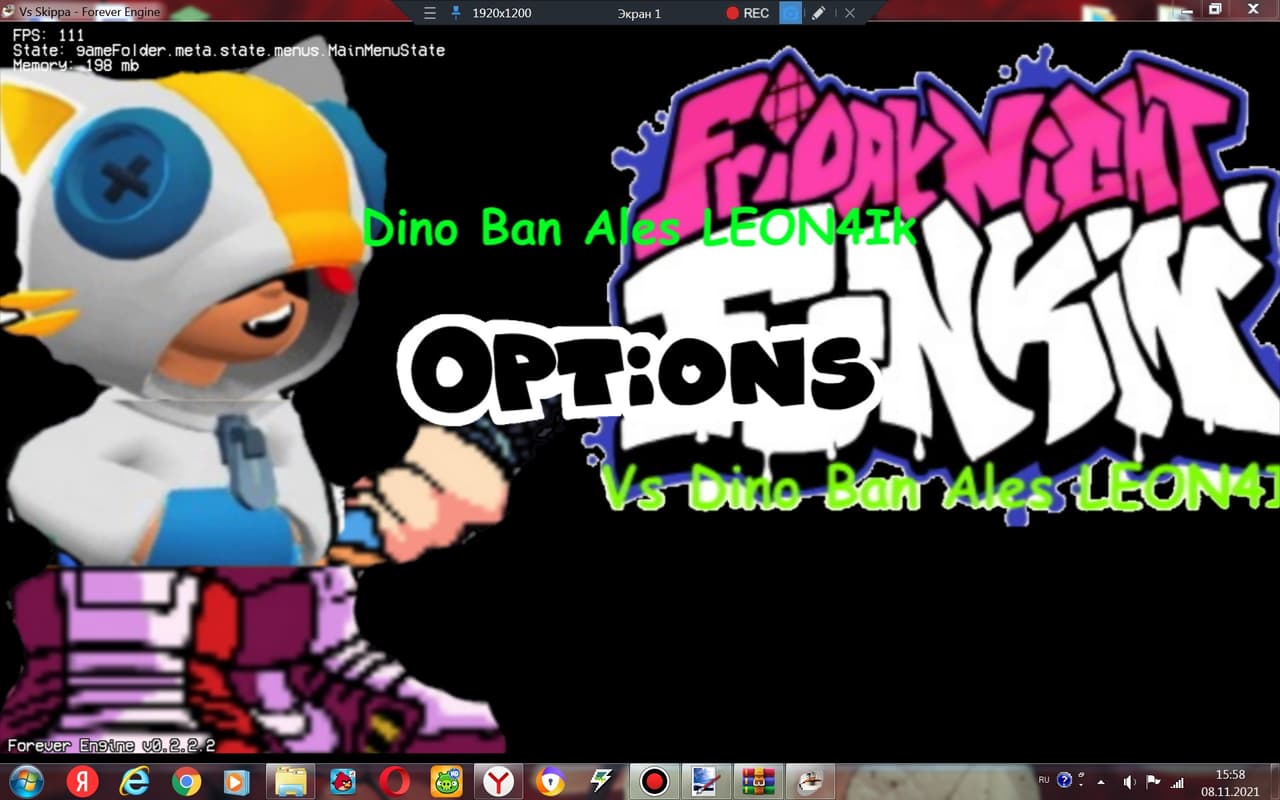Open the Opera browser icon
Screen dimensions: 1280x800
click(394, 781)
